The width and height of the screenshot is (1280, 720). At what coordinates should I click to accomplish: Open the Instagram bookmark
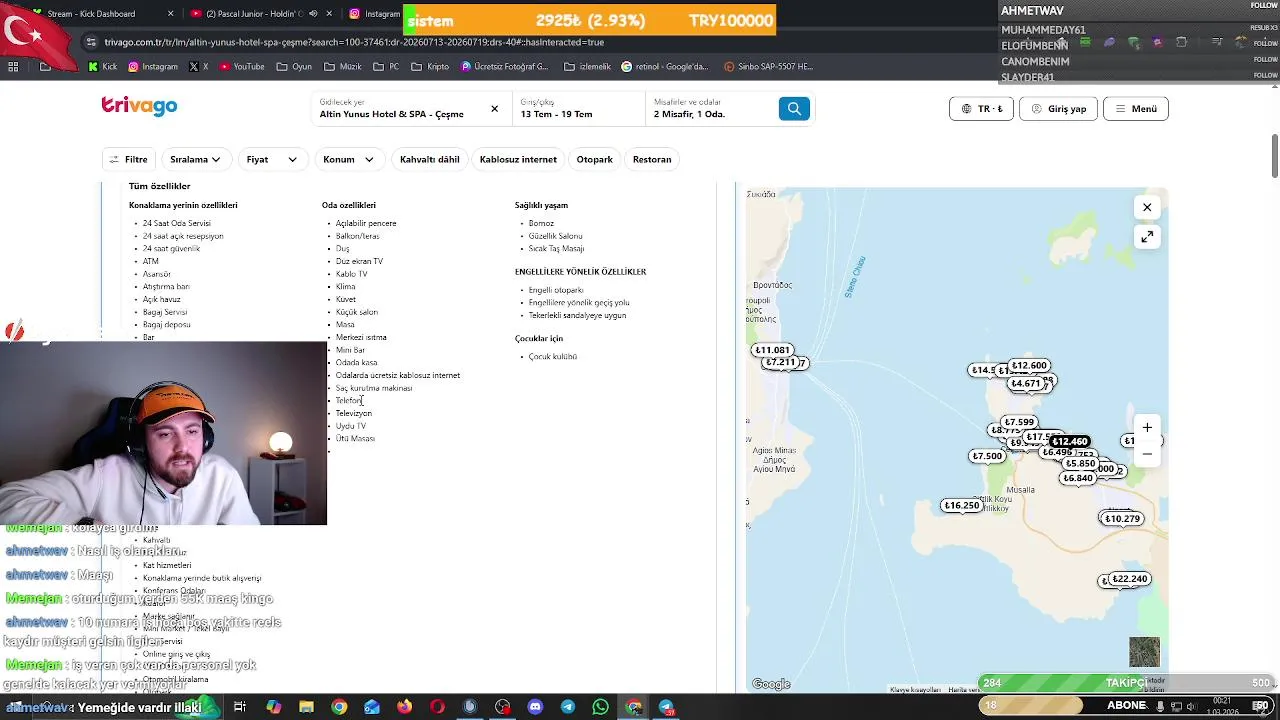pyautogui.click(x=152, y=67)
